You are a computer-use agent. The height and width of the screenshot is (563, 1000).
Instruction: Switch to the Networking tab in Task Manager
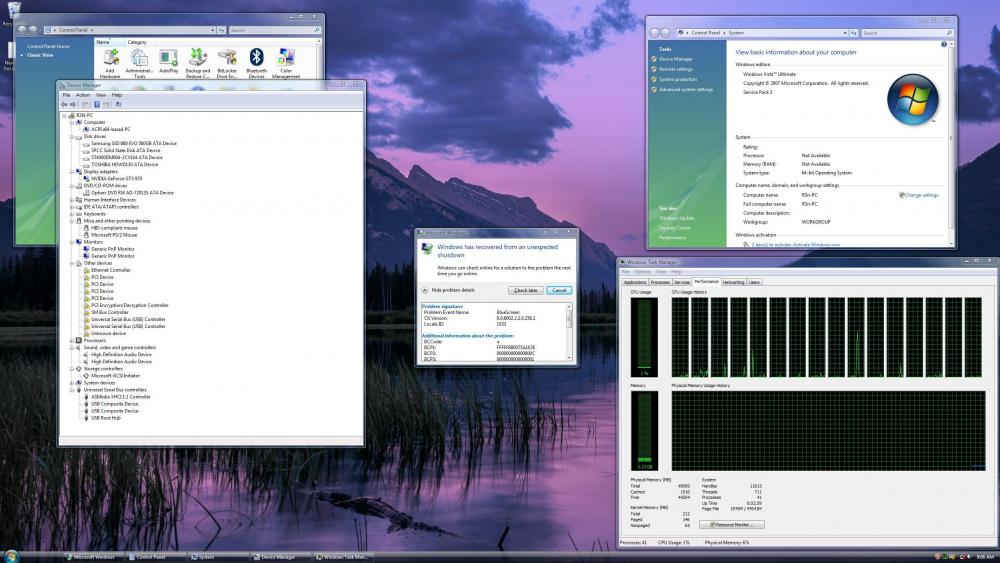click(733, 282)
